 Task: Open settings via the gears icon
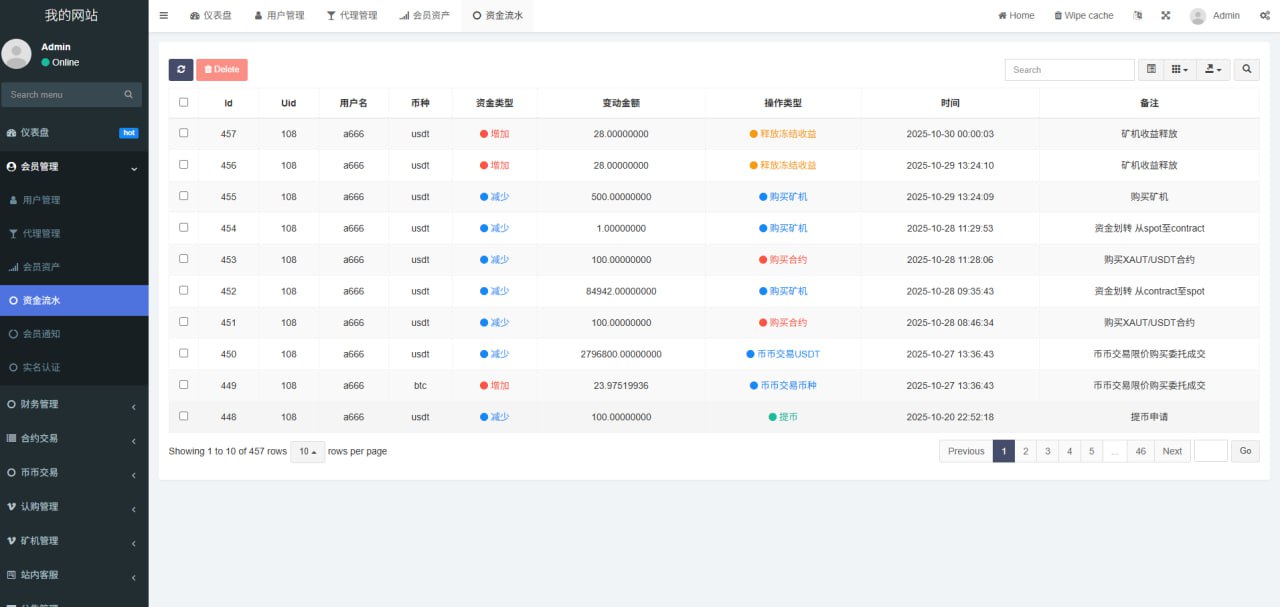pyautogui.click(x=1265, y=16)
